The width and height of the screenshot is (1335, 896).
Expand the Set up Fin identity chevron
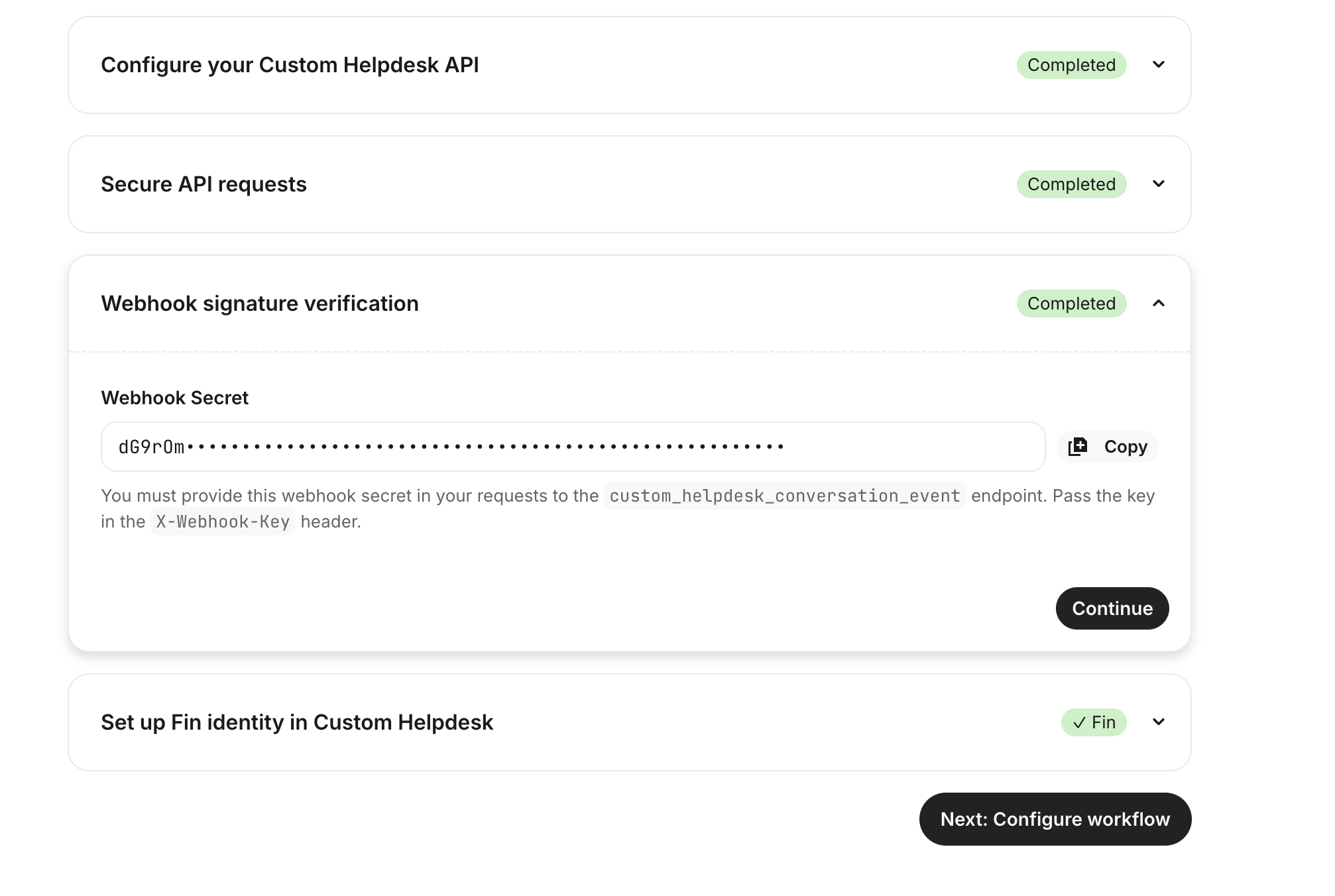tap(1159, 722)
